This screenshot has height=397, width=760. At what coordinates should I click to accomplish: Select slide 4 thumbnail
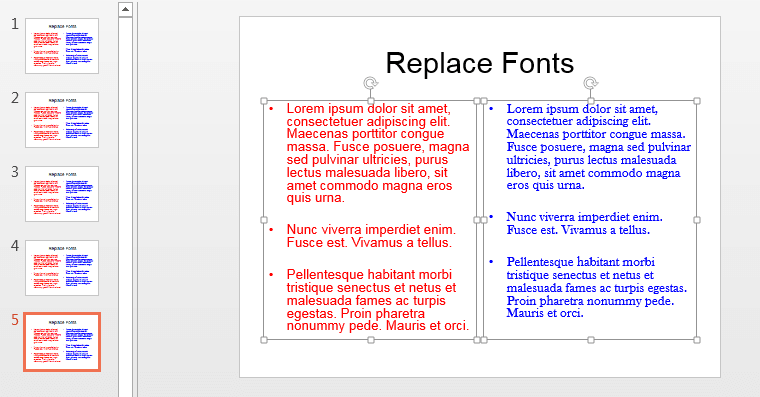62,268
